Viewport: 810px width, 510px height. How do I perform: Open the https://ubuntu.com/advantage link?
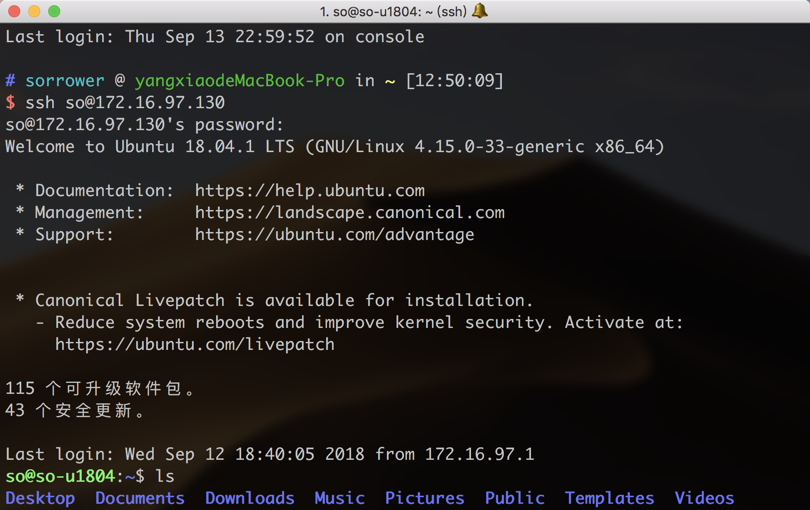pyautogui.click(x=334, y=234)
